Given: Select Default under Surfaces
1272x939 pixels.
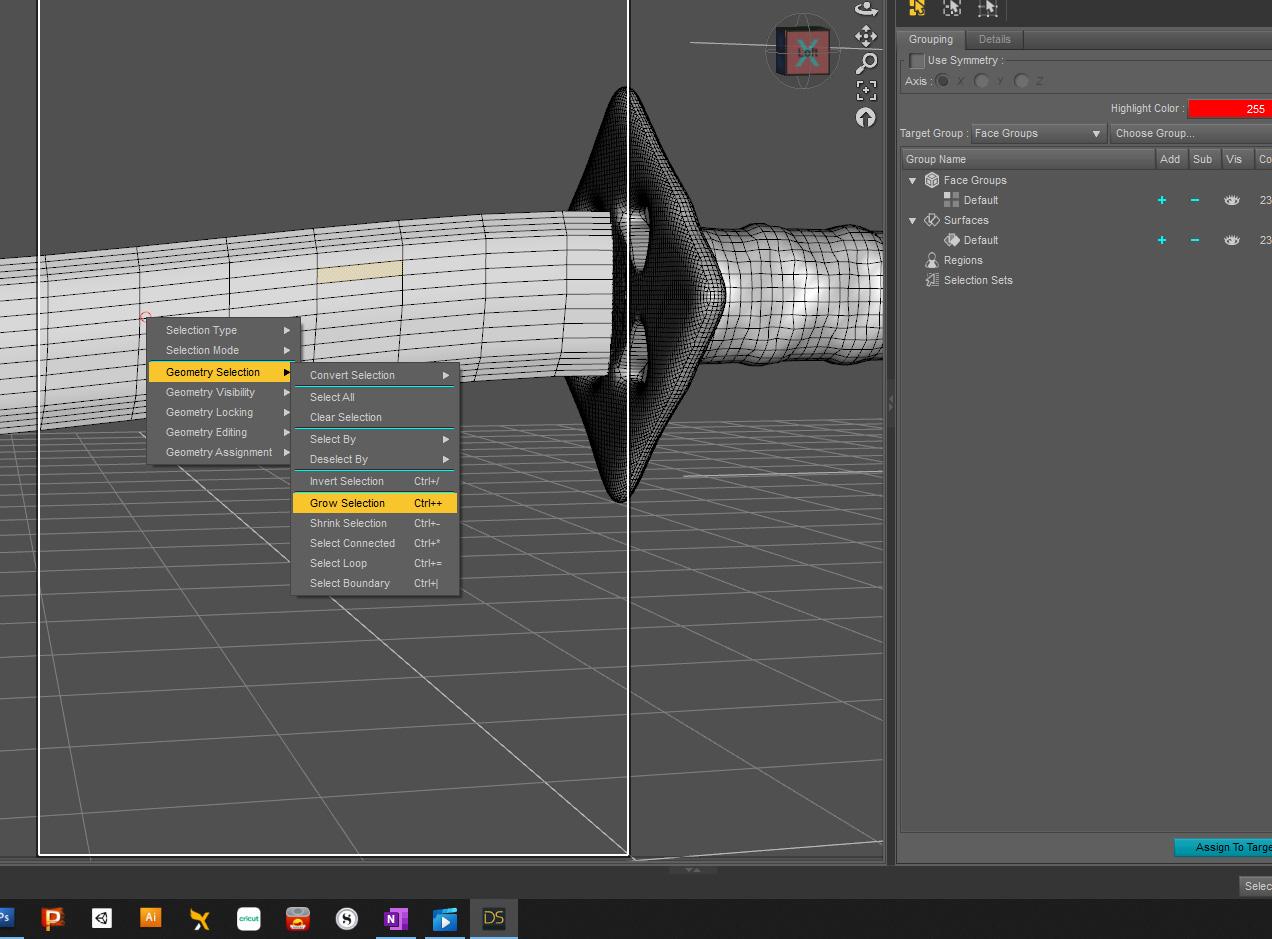Looking at the screenshot, I should pos(980,240).
